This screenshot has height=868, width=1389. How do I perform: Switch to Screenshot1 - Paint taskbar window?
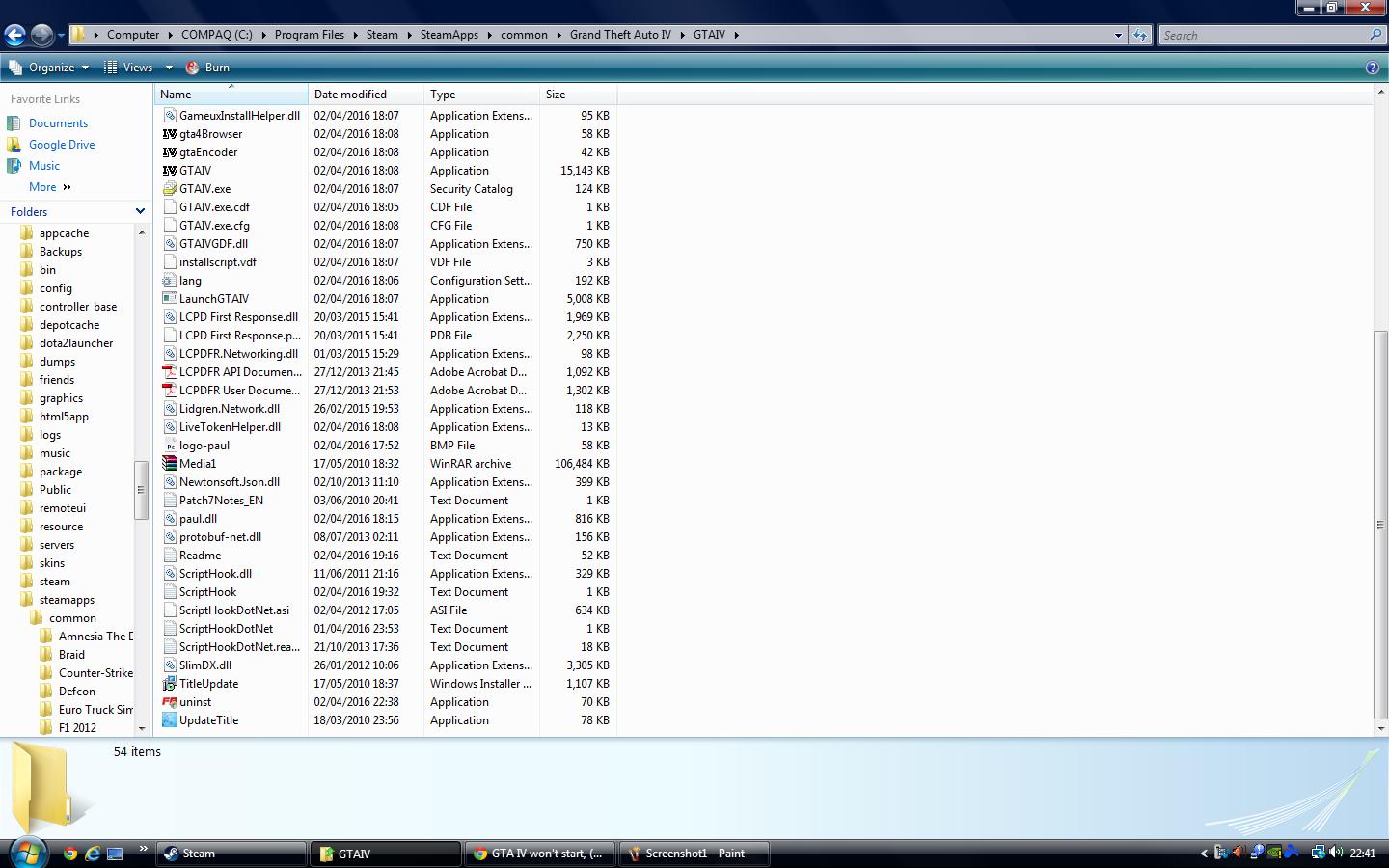(694, 854)
